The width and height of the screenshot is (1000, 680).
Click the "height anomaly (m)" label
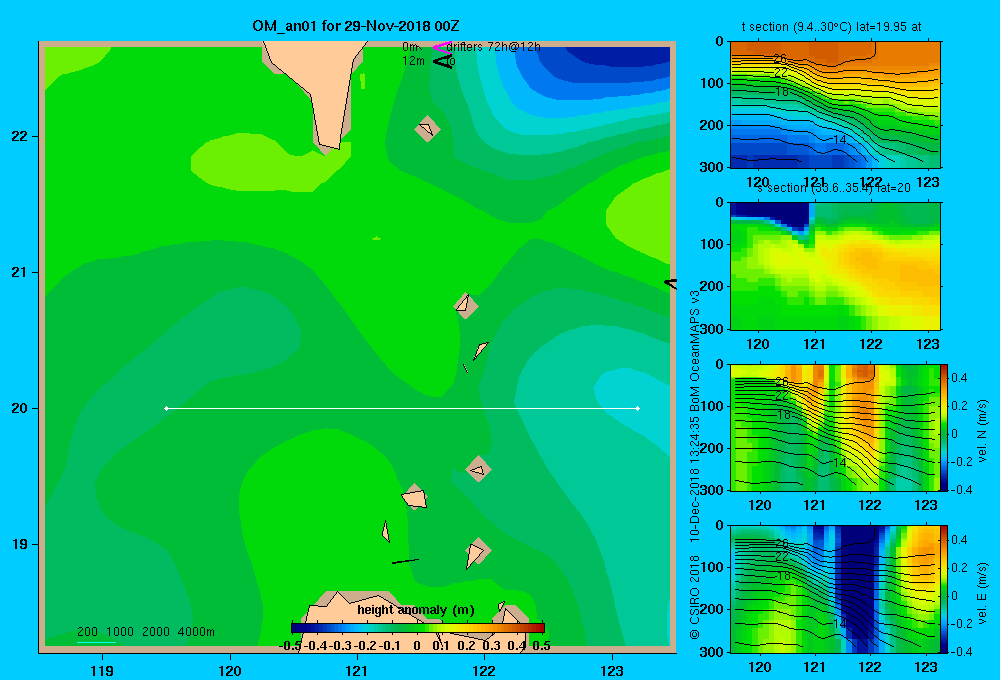(416, 610)
